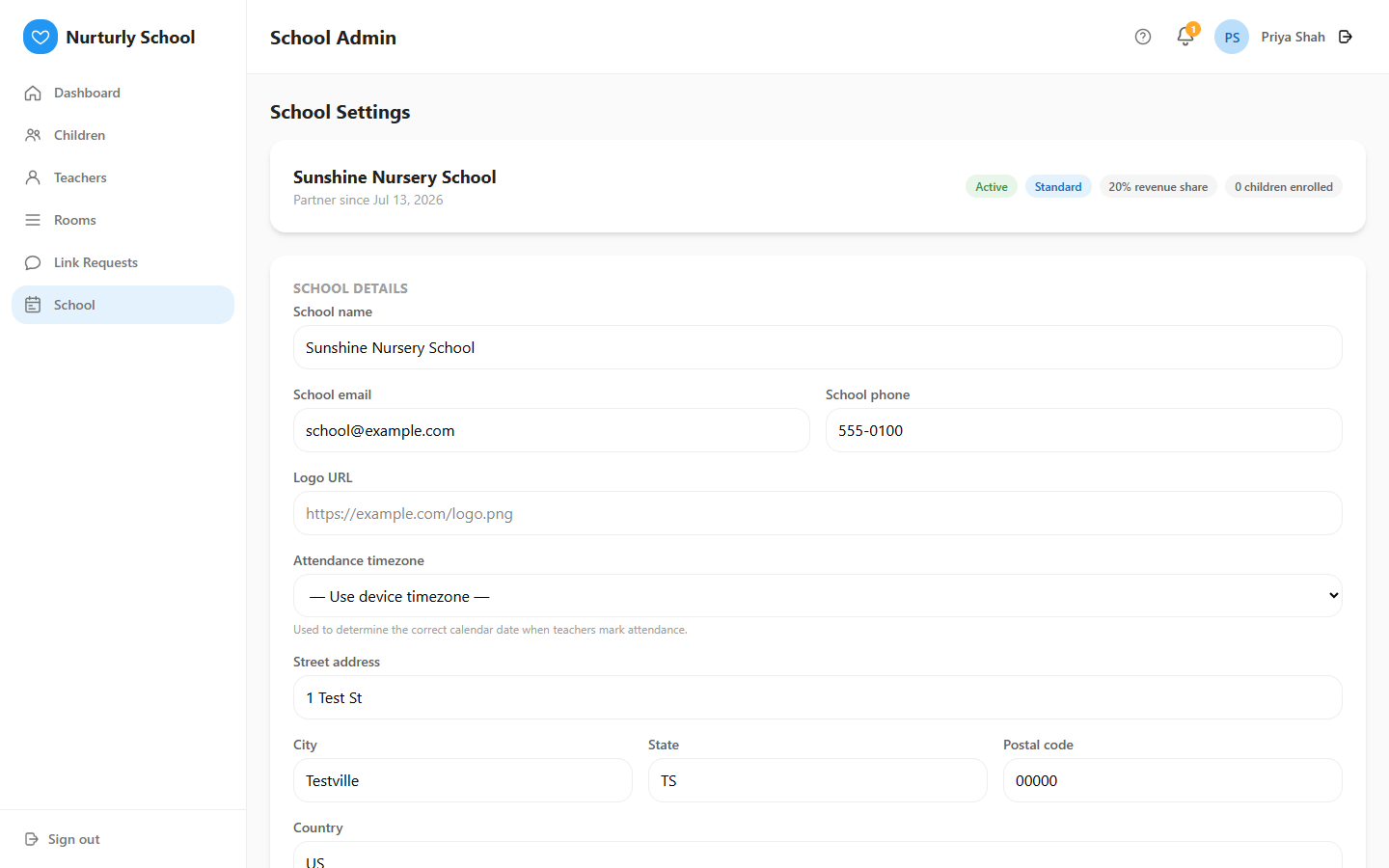The image size is (1389, 868).
Task: Click the 0 children enrolled badge
Action: [1284, 187]
